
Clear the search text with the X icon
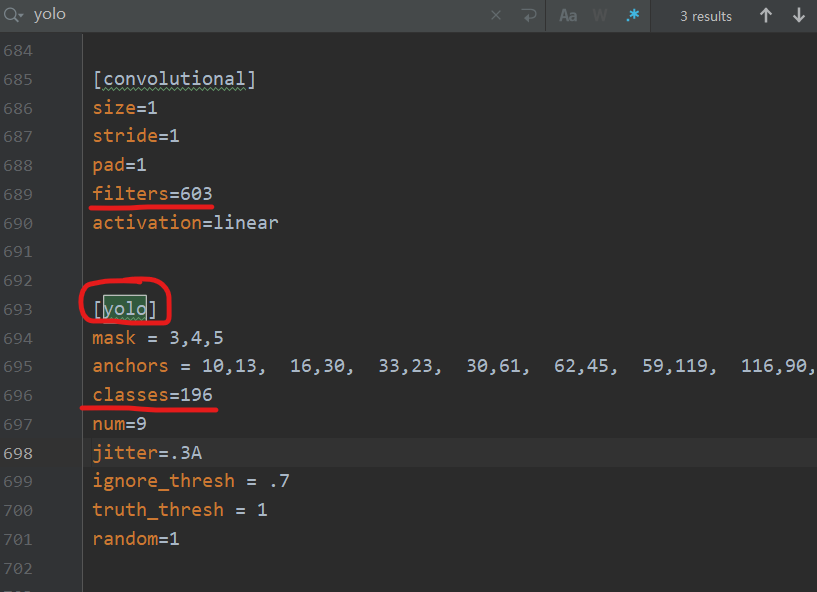tap(496, 16)
